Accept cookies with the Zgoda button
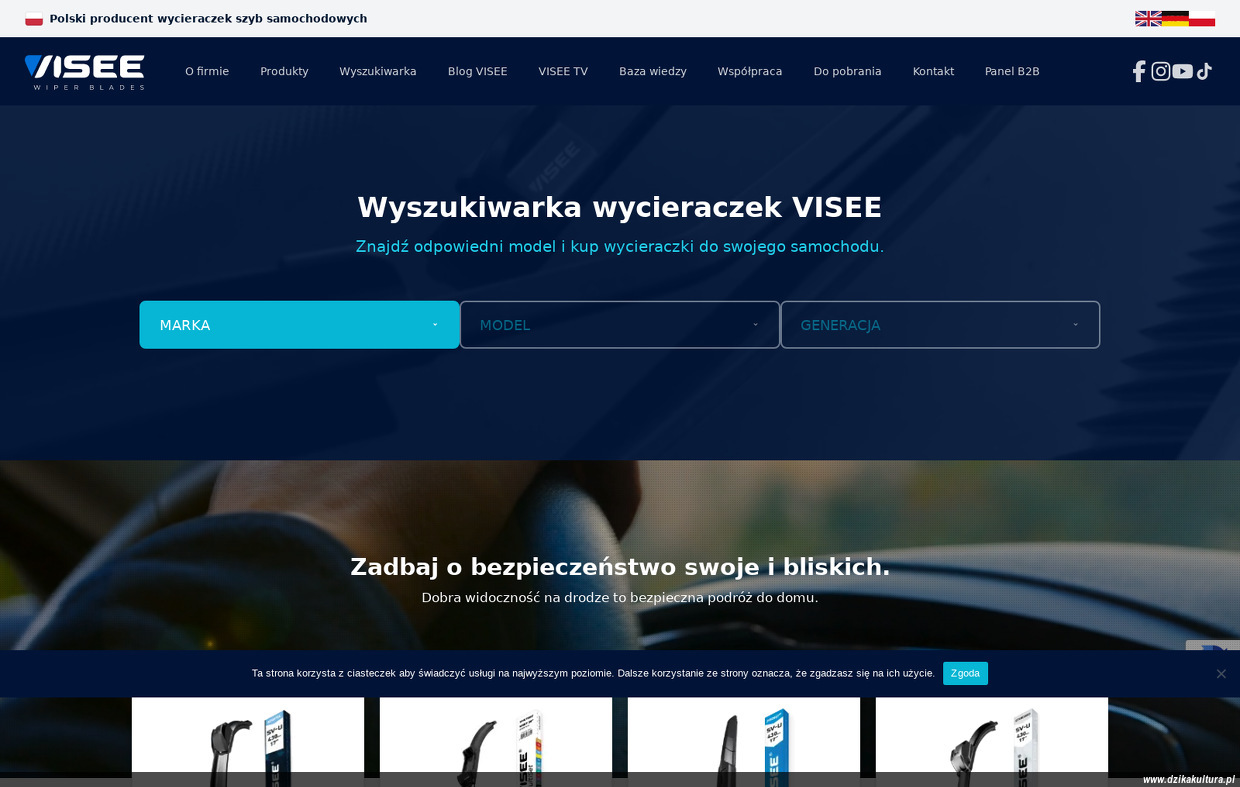The width and height of the screenshot is (1240, 787). [964, 673]
